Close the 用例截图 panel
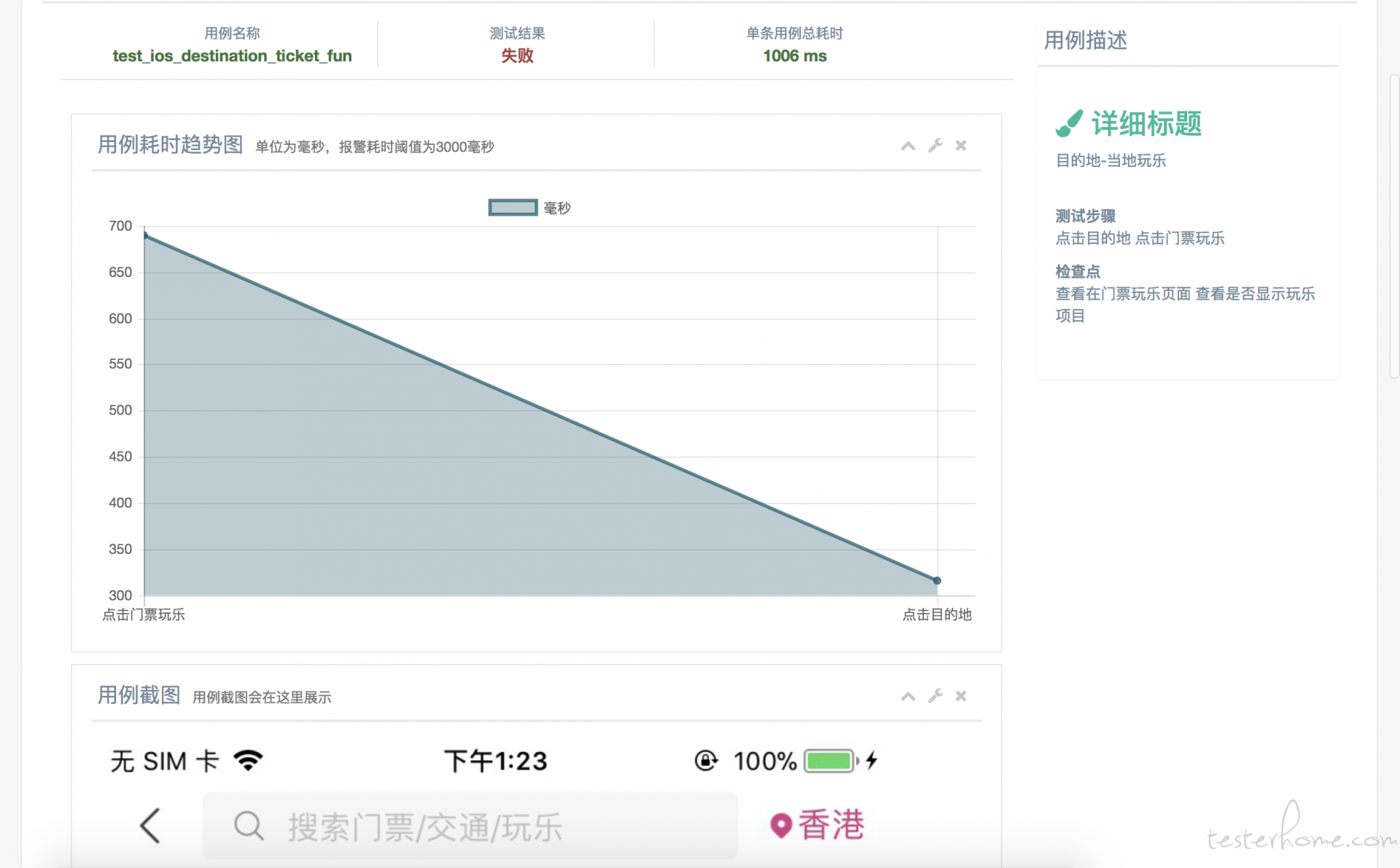Image resolution: width=1400 pixels, height=868 pixels. [x=961, y=696]
